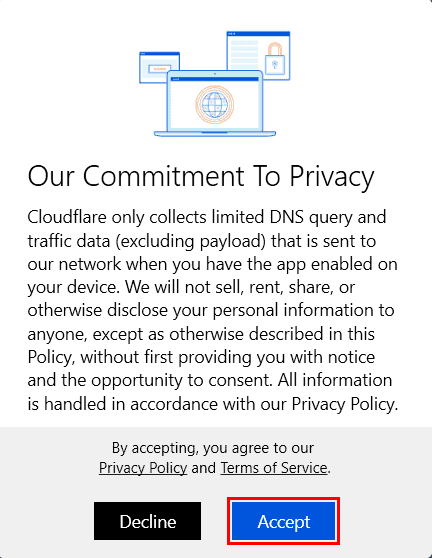Image resolution: width=432 pixels, height=558 pixels.
Task: Click the word 'Cloudflare' in the paragraph
Action: tap(67, 217)
